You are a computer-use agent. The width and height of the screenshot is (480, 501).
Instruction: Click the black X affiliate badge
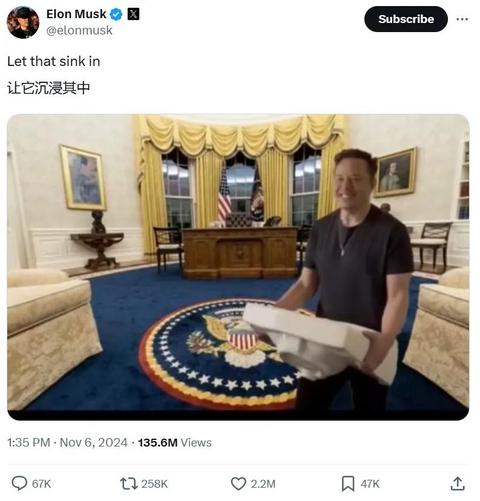[134, 14]
